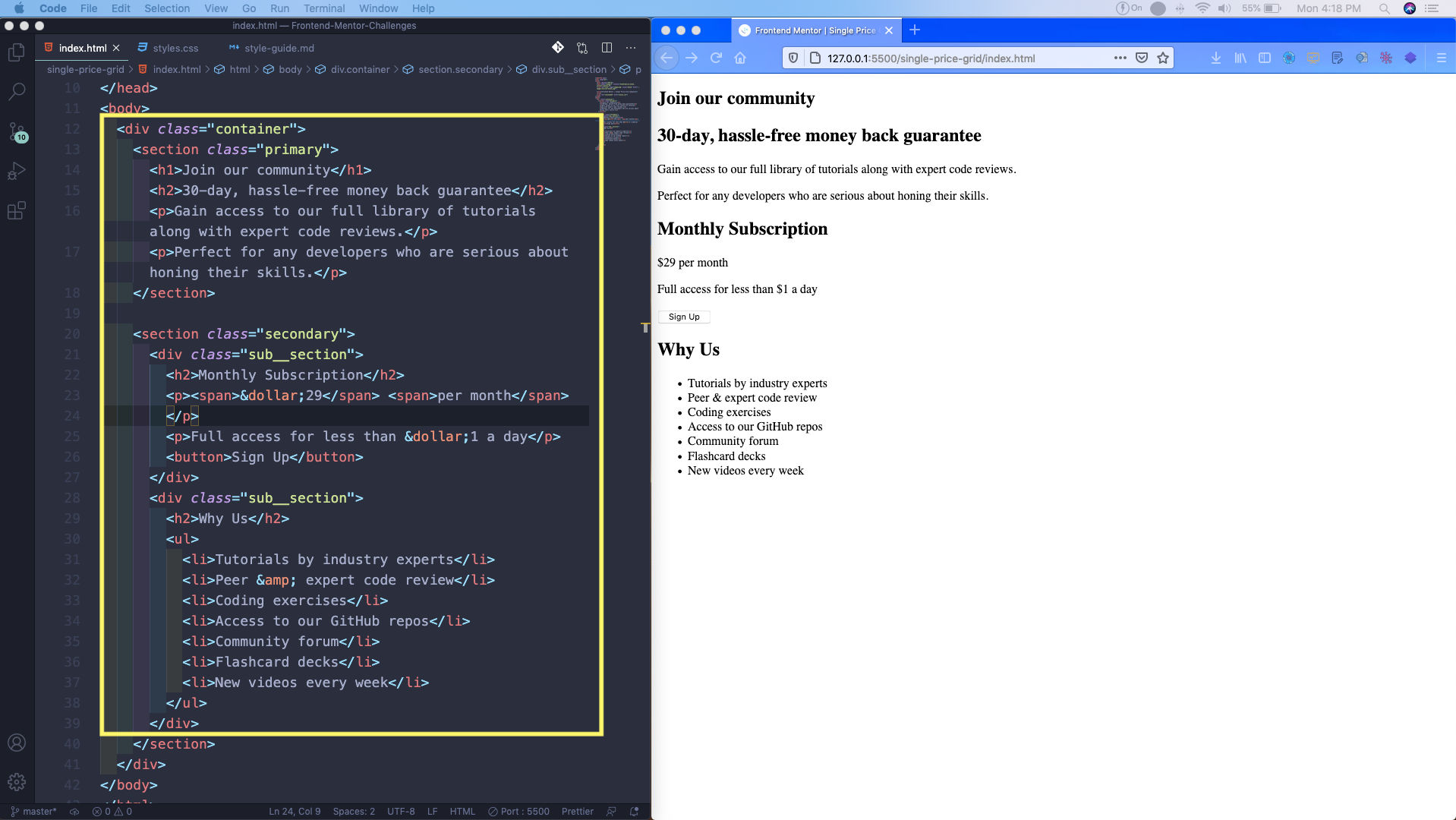The width and height of the screenshot is (1456, 820).
Task: Open the Extensions panel in VS Code
Action: click(x=17, y=210)
